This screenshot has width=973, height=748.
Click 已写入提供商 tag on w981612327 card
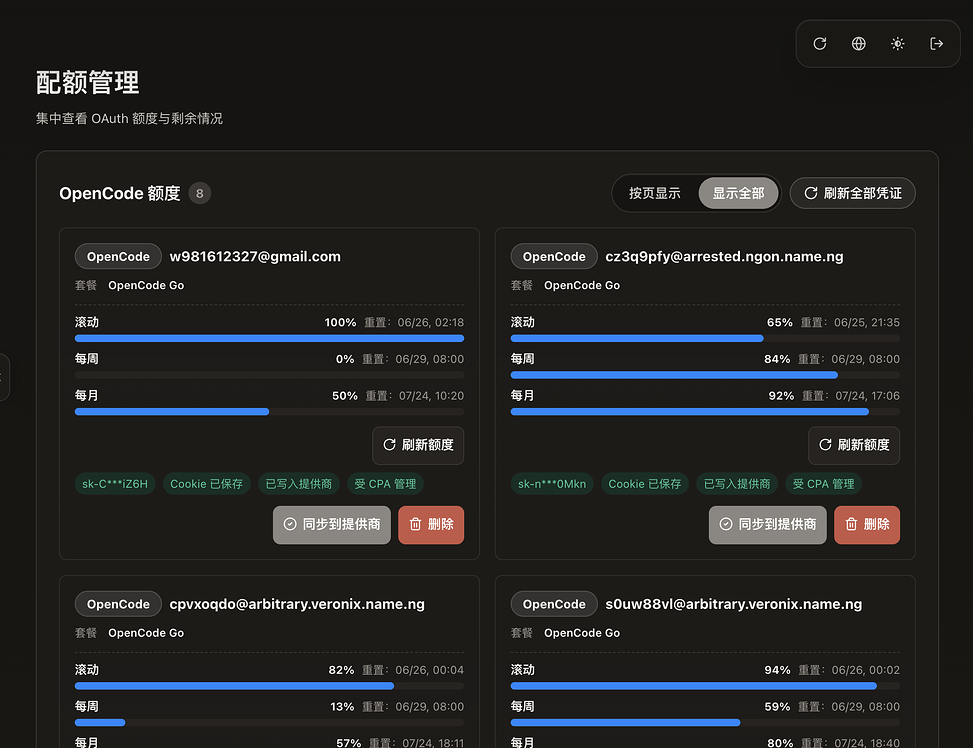coord(299,484)
